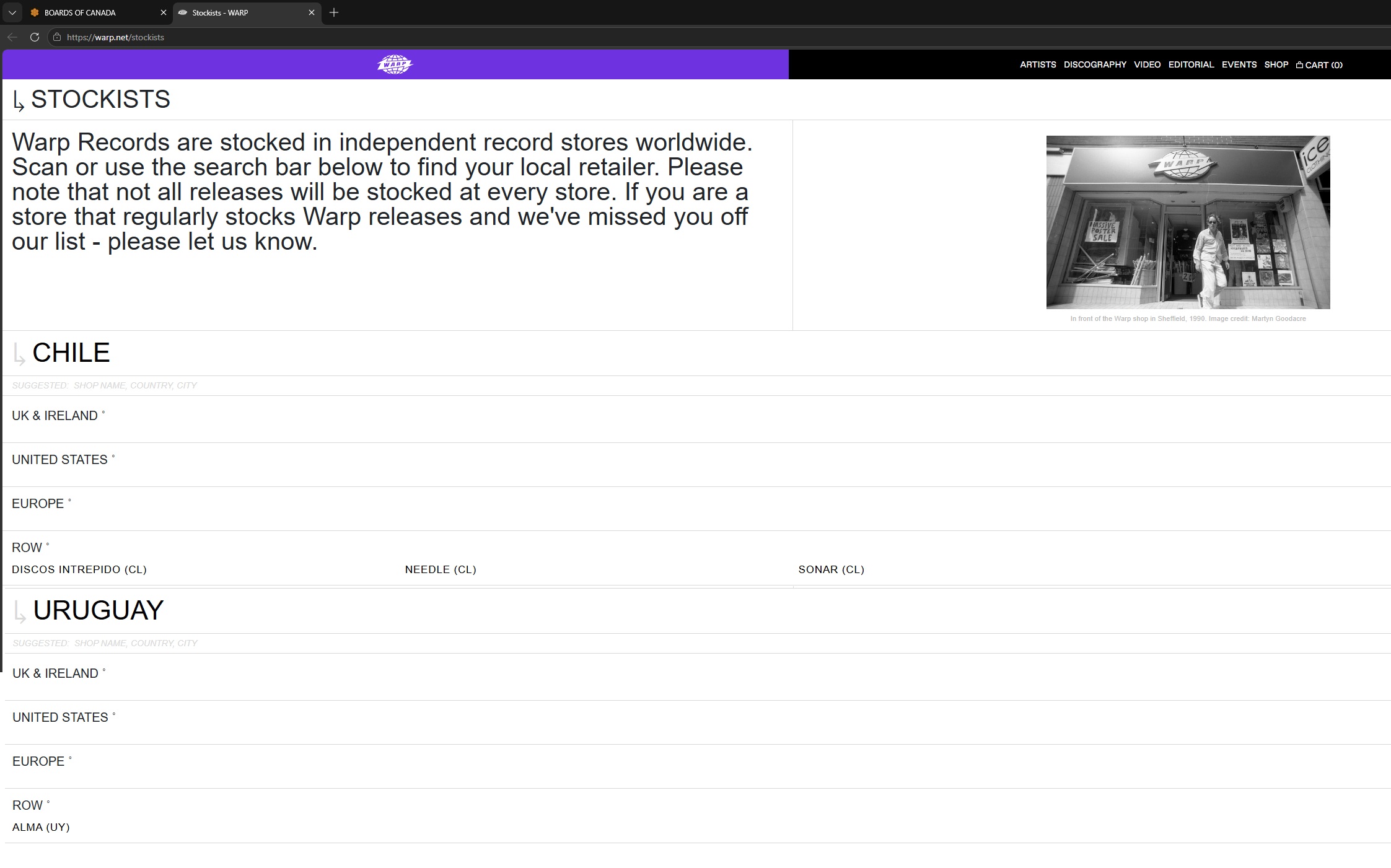Open a new browser tab
Screen dimensions: 1391x868
click(334, 12)
